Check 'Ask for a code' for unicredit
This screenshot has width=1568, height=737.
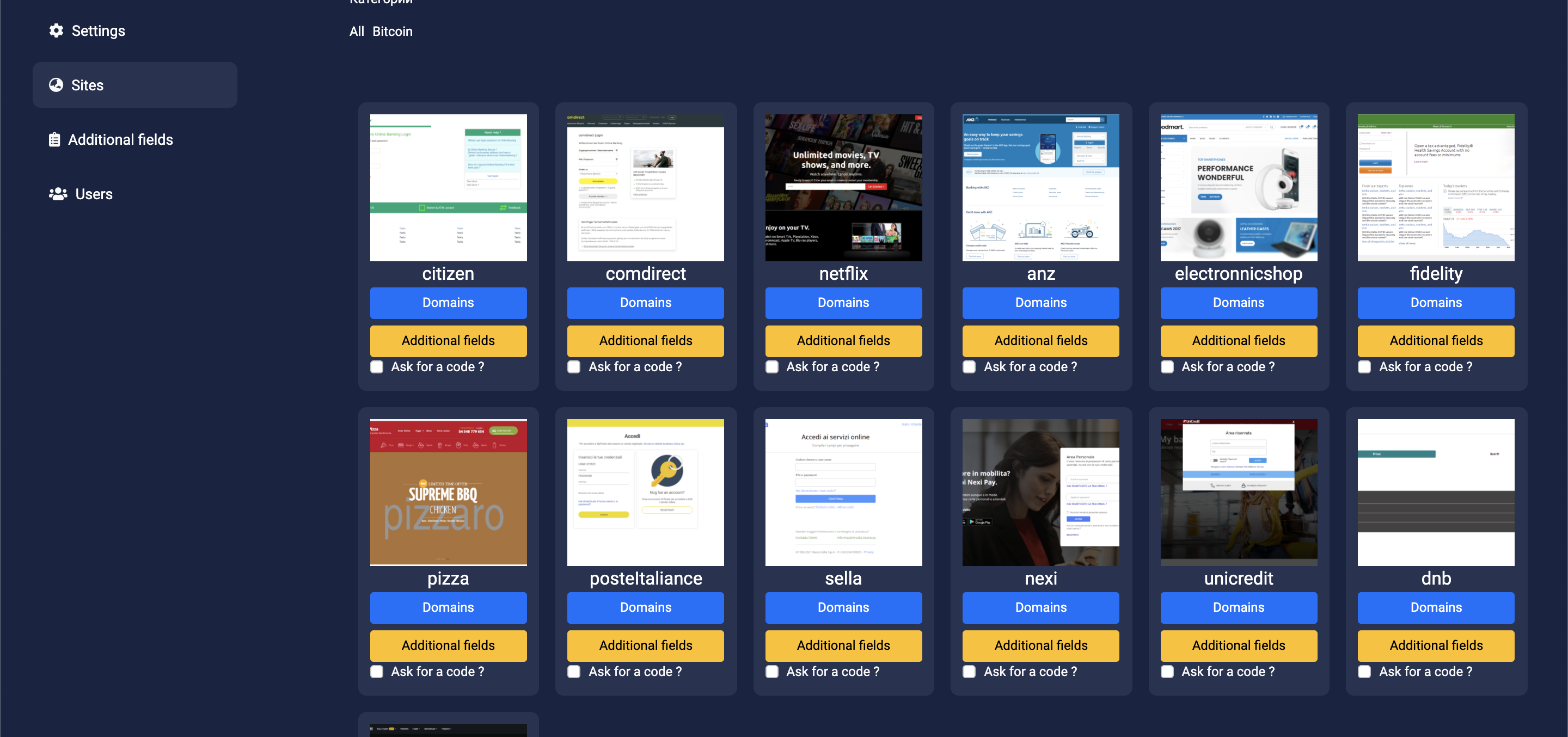pos(1167,672)
